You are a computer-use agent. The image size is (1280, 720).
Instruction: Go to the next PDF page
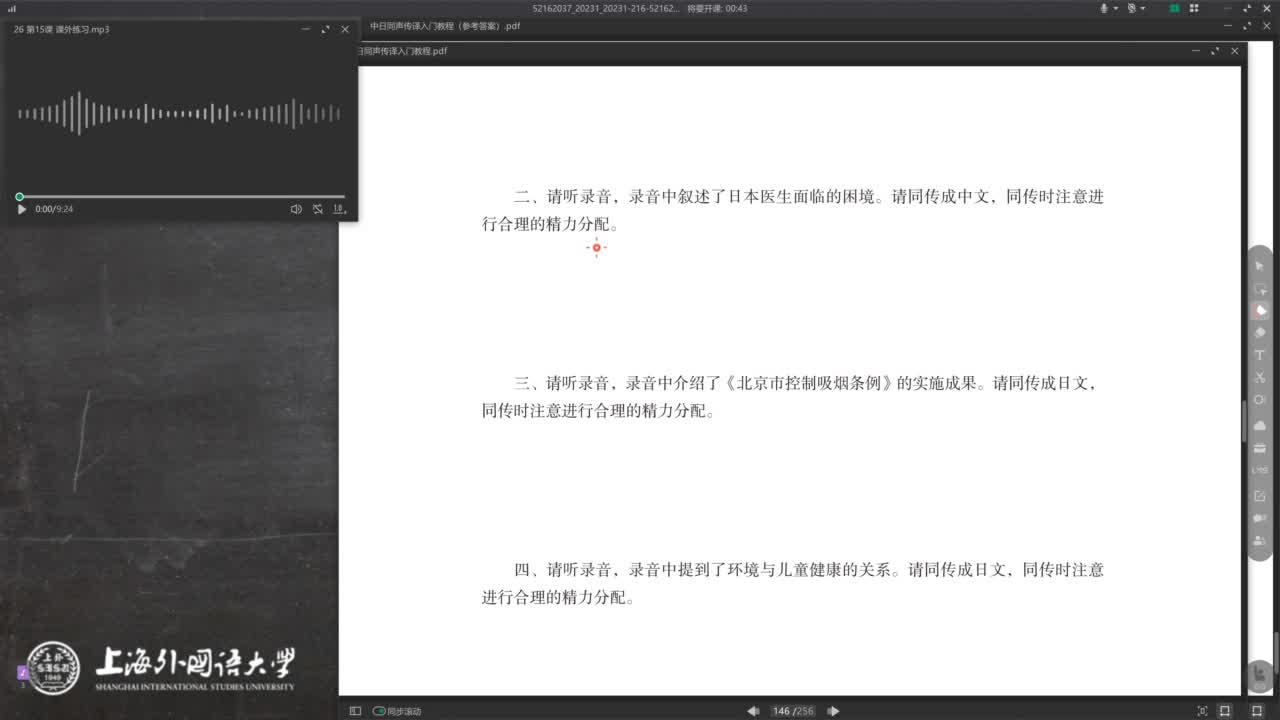click(x=833, y=711)
